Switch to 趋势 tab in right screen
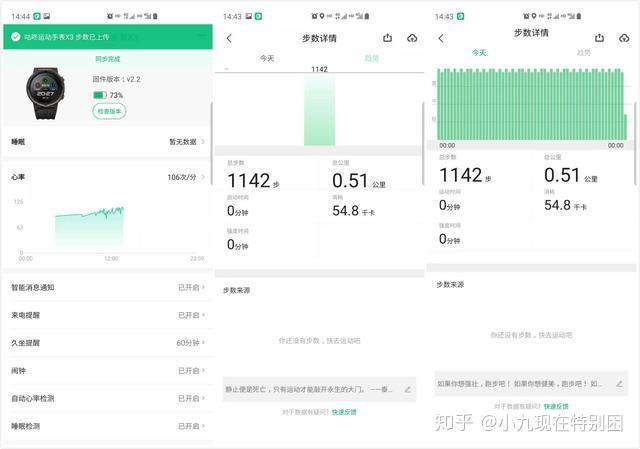640x449 pixels. (x=583, y=53)
